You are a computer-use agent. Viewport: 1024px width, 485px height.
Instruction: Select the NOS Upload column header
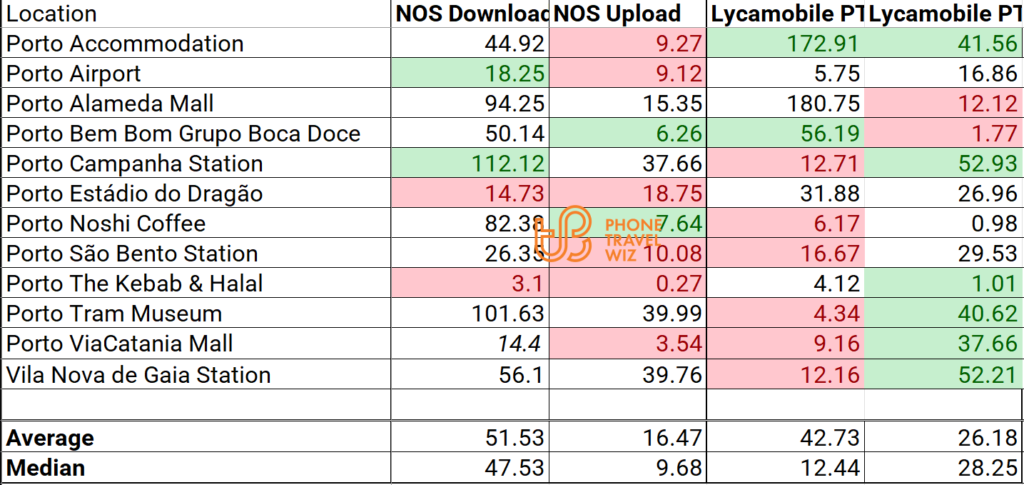[x=628, y=14]
